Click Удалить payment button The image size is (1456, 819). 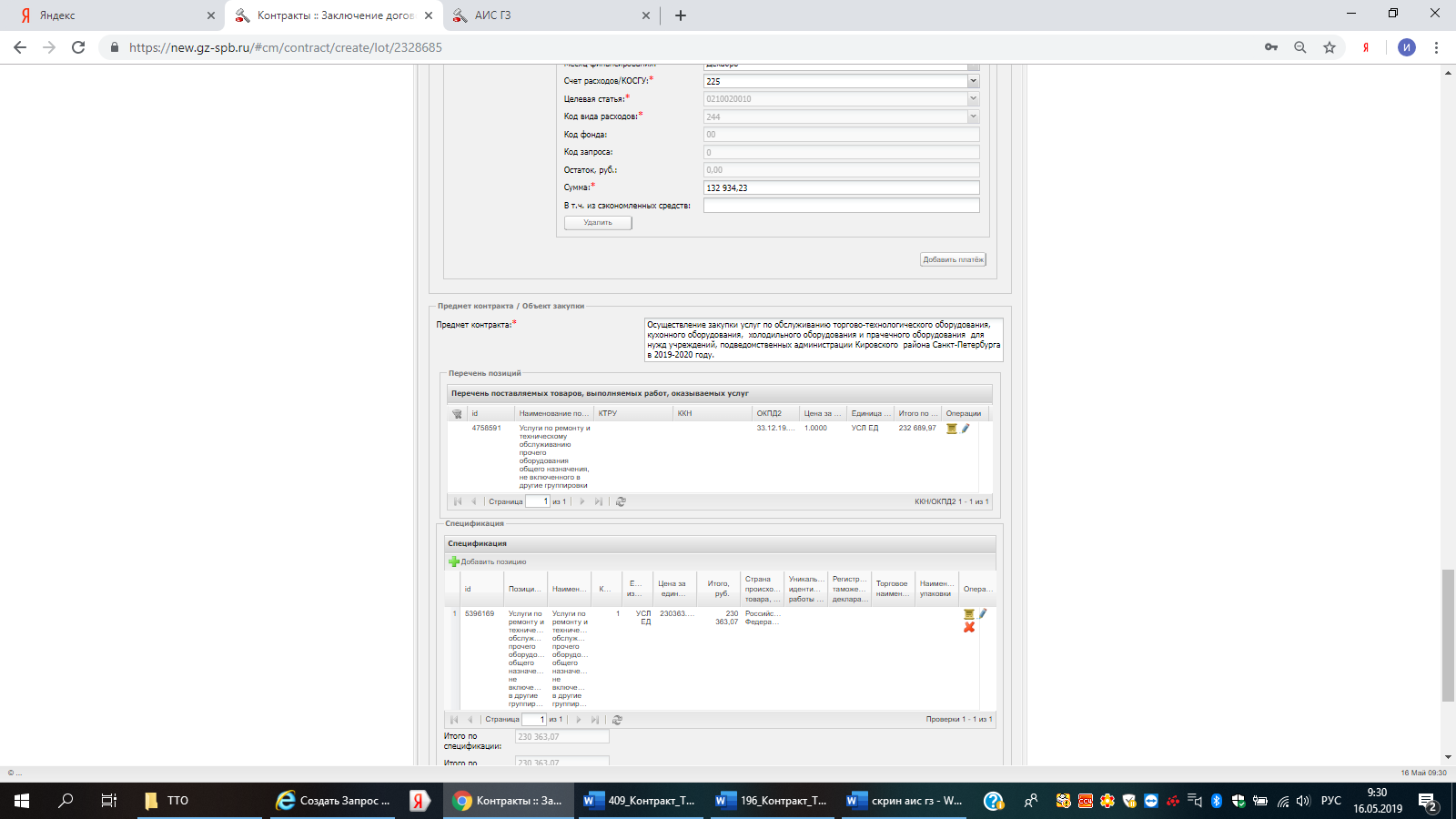598,222
